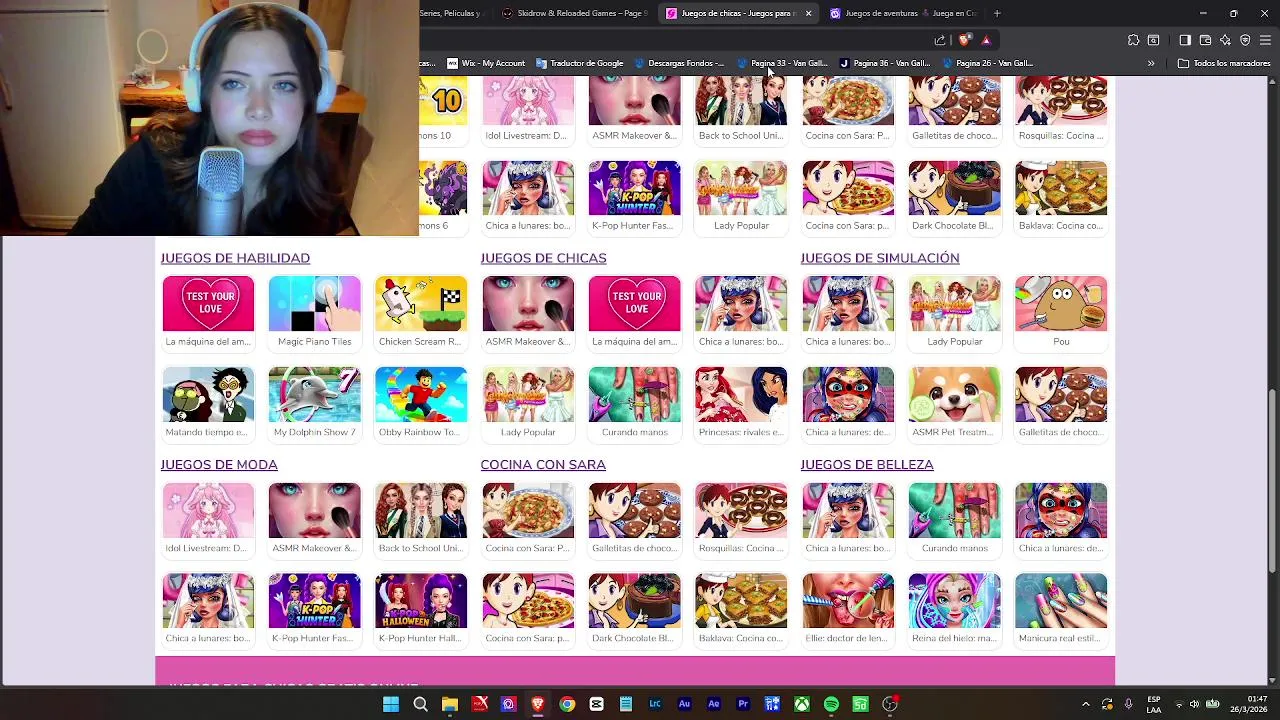
Task: Open the My Dolphin Show 7 thumbnail
Action: pos(314,395)
